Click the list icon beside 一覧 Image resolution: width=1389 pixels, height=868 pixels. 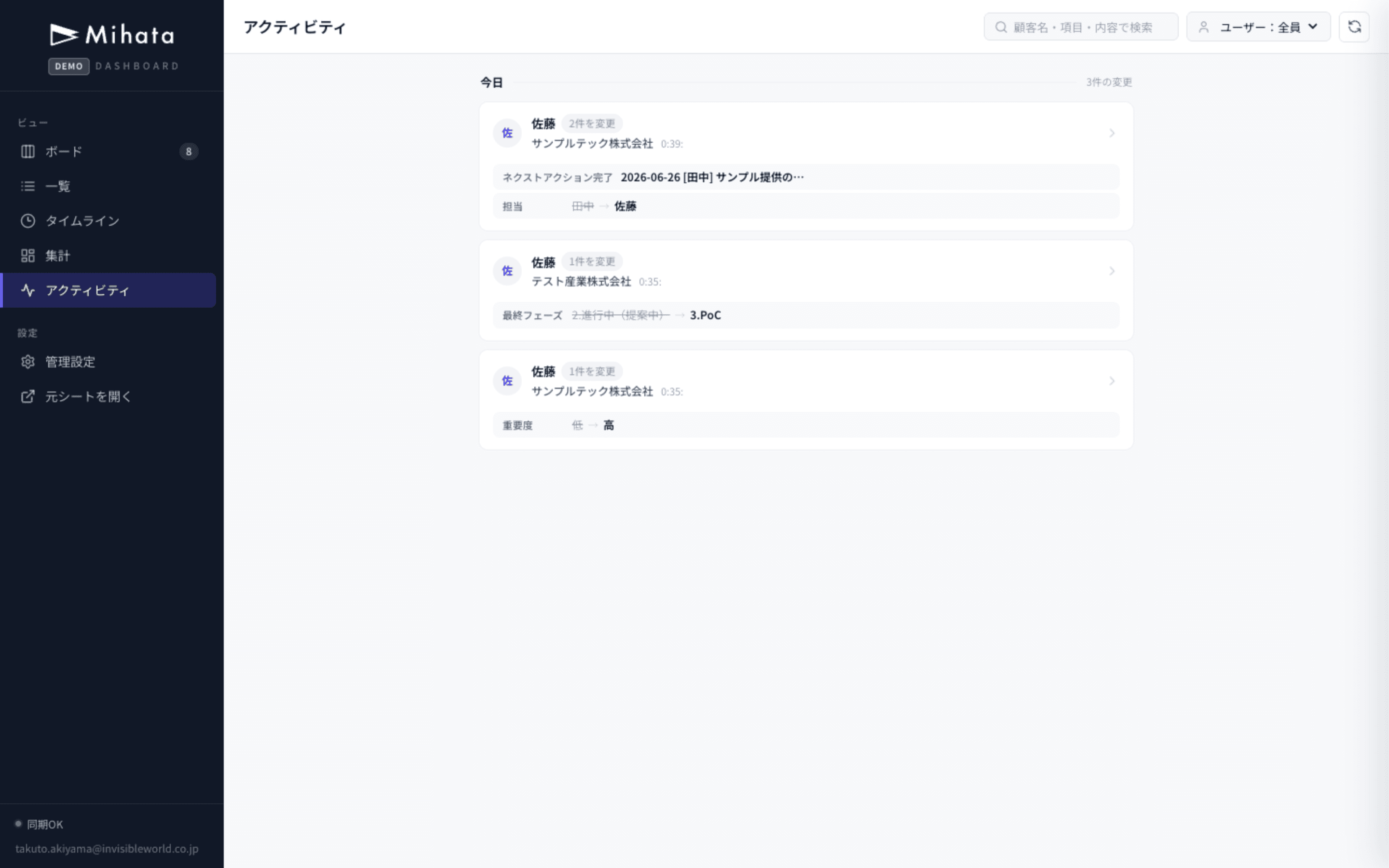pos(27,186)
